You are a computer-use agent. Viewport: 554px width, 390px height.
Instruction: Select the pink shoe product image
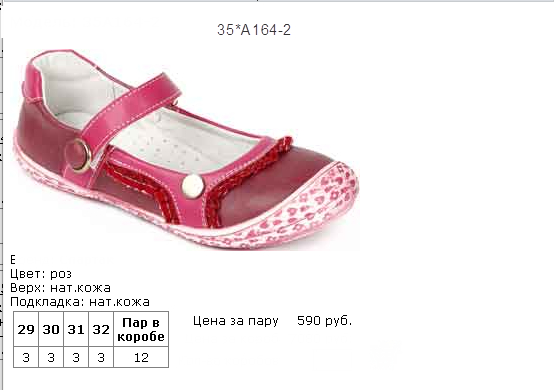(186, 150)
